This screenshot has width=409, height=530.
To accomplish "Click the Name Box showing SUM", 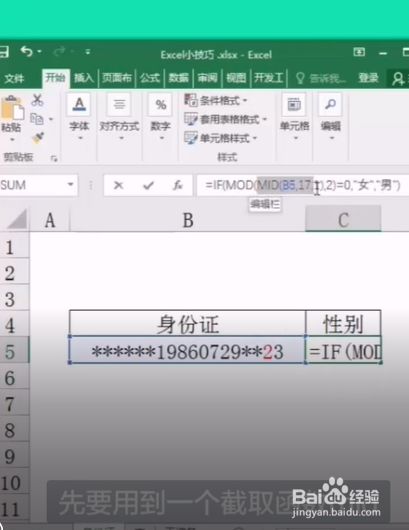I will point(32,185).
